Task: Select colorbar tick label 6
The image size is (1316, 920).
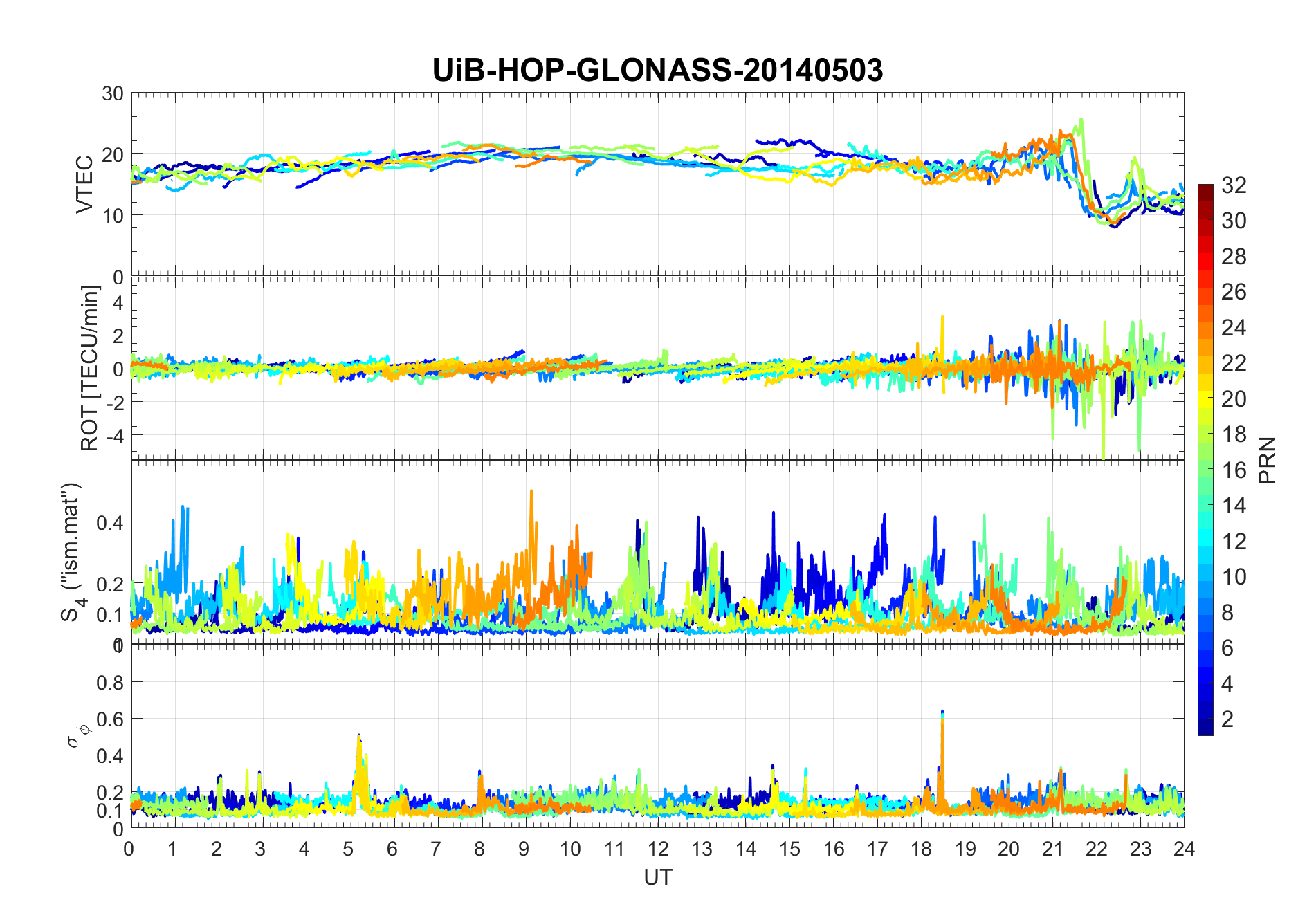Action: click(1227, 647)
